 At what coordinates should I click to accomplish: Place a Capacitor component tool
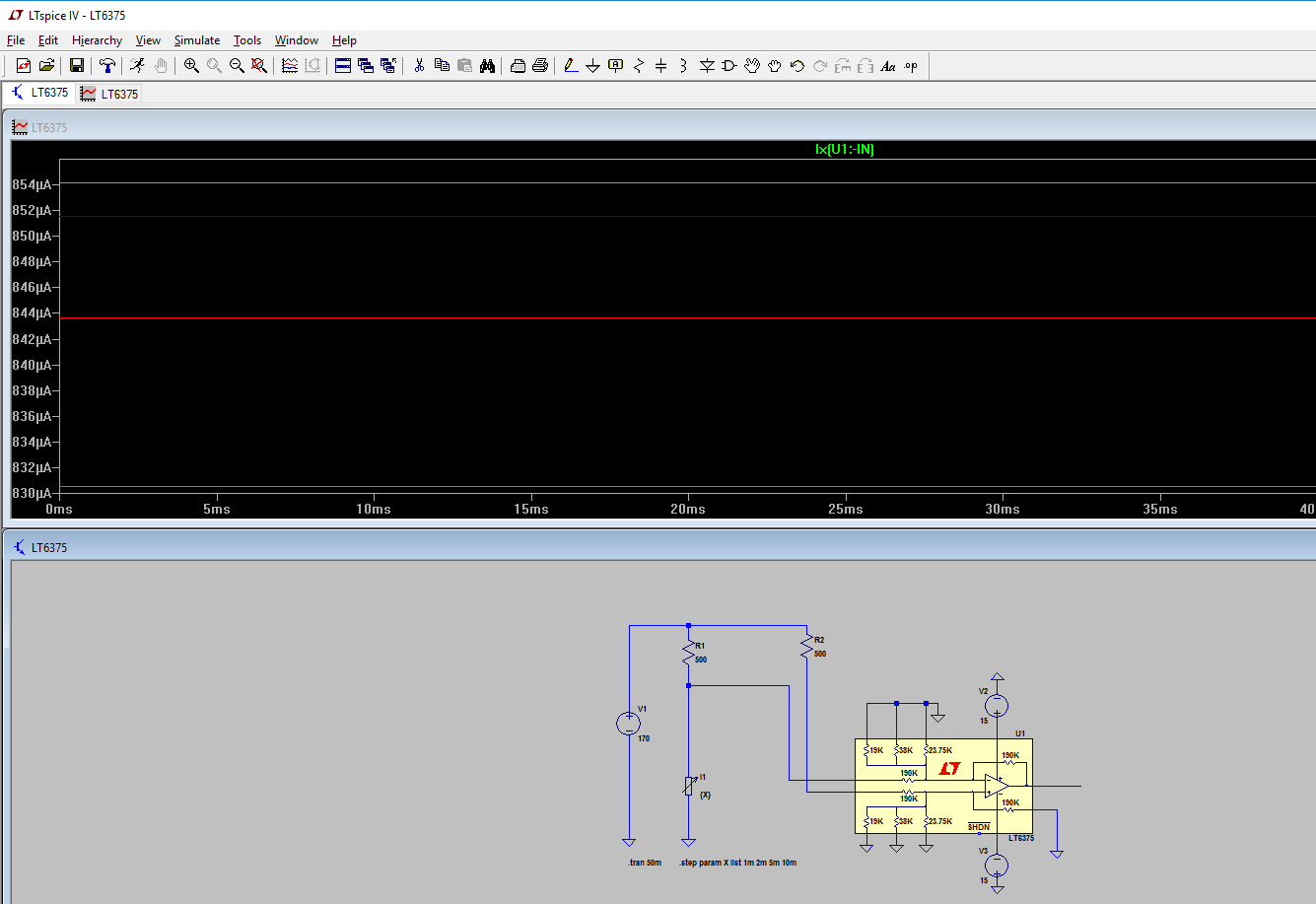[x=661, y=66]
